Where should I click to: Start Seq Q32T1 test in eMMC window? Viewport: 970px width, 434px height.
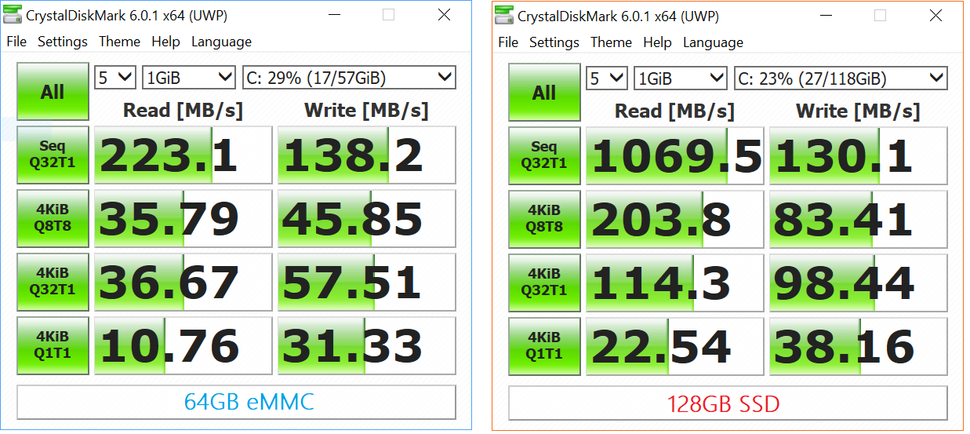tap(53, 155)
